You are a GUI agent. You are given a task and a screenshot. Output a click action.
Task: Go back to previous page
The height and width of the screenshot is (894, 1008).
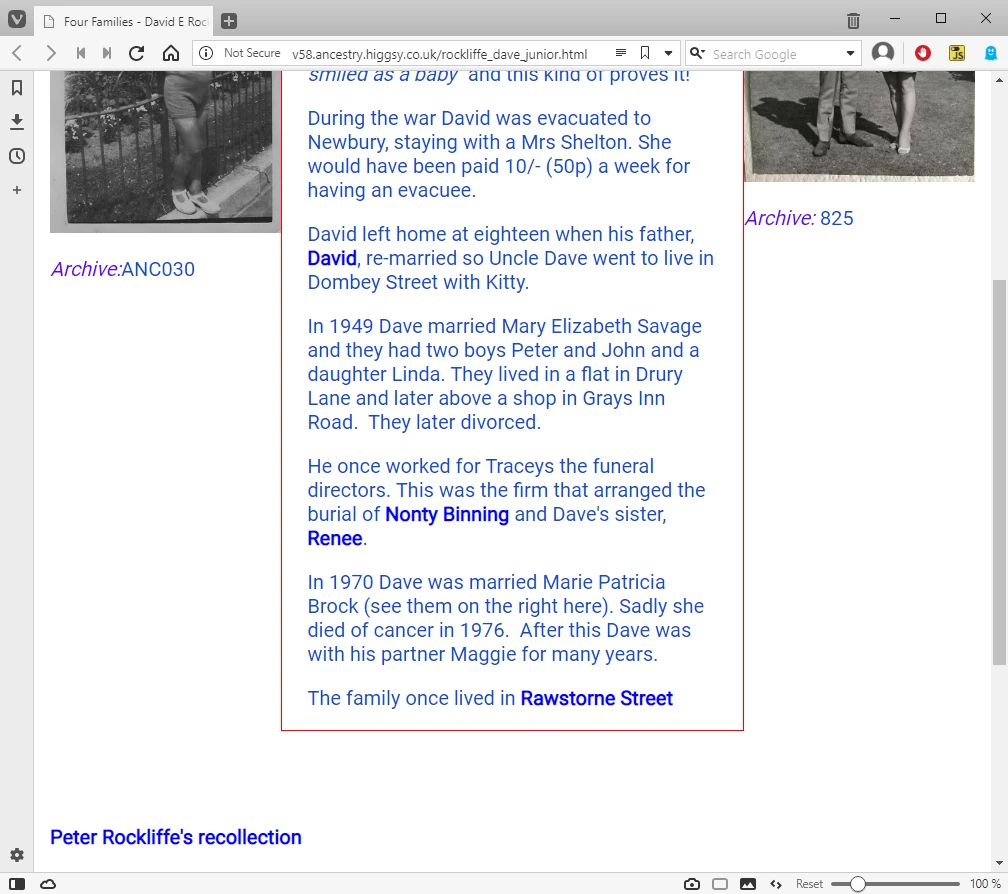click(17, 53)
